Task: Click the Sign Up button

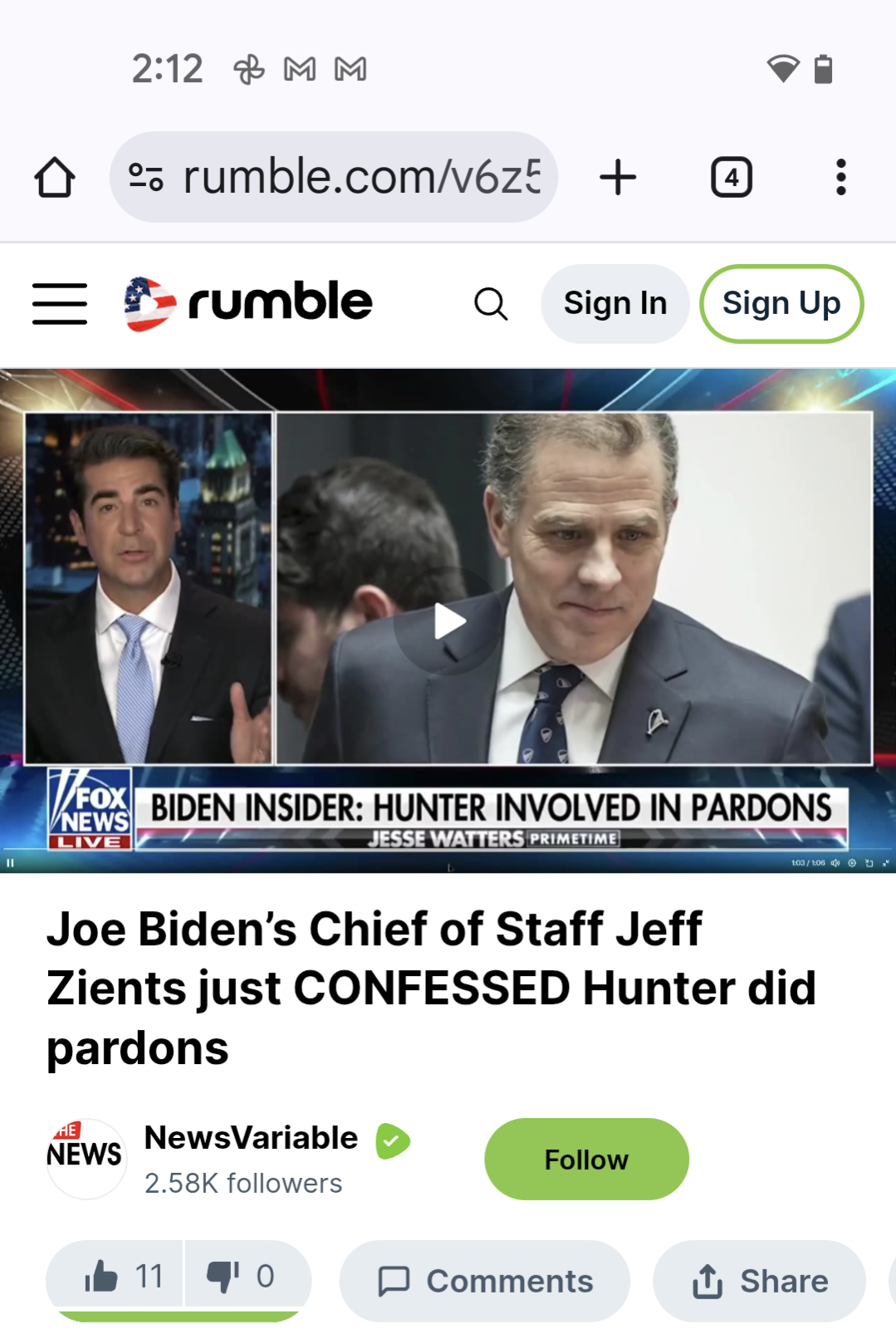Action: point(781,303)
